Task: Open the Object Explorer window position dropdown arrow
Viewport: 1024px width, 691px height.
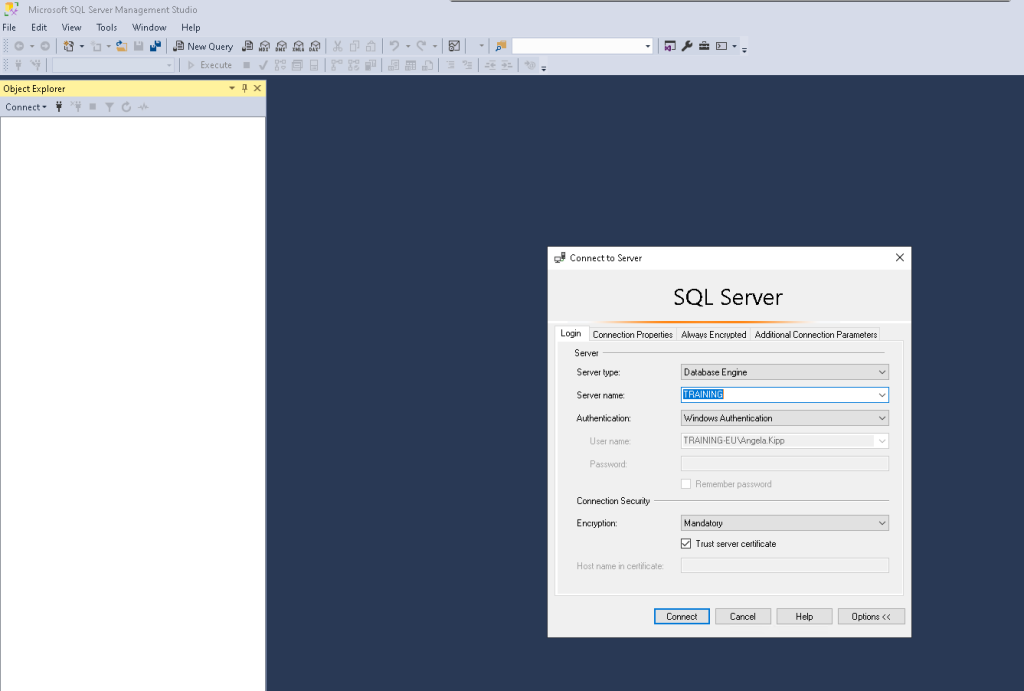Action: click(x=232, y=88)
